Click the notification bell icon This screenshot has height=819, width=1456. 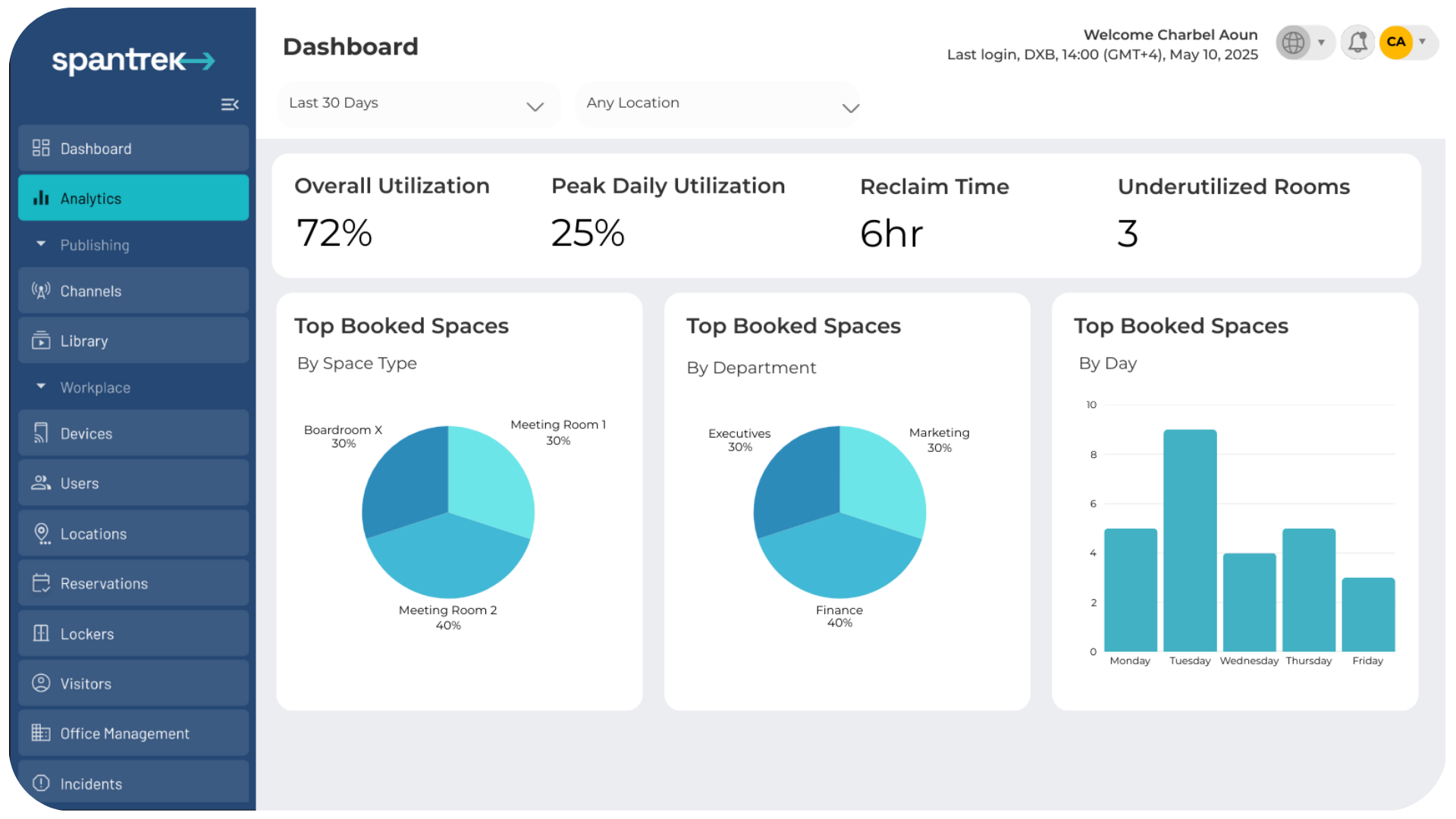click(1357, 42)
